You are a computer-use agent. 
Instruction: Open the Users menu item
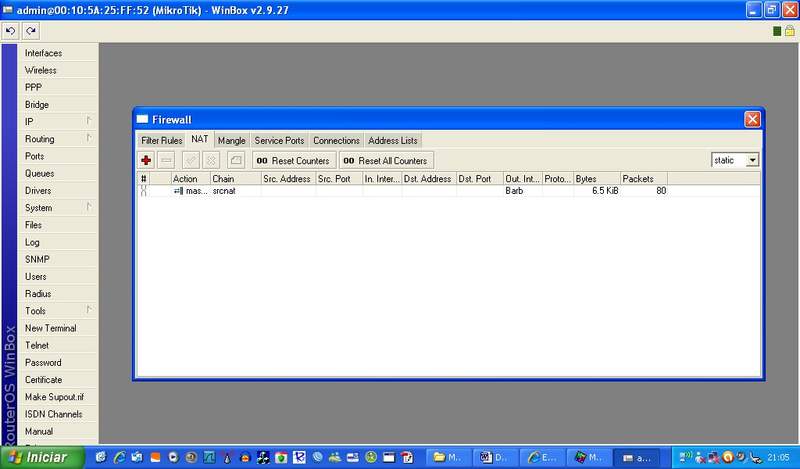point(58,277)
